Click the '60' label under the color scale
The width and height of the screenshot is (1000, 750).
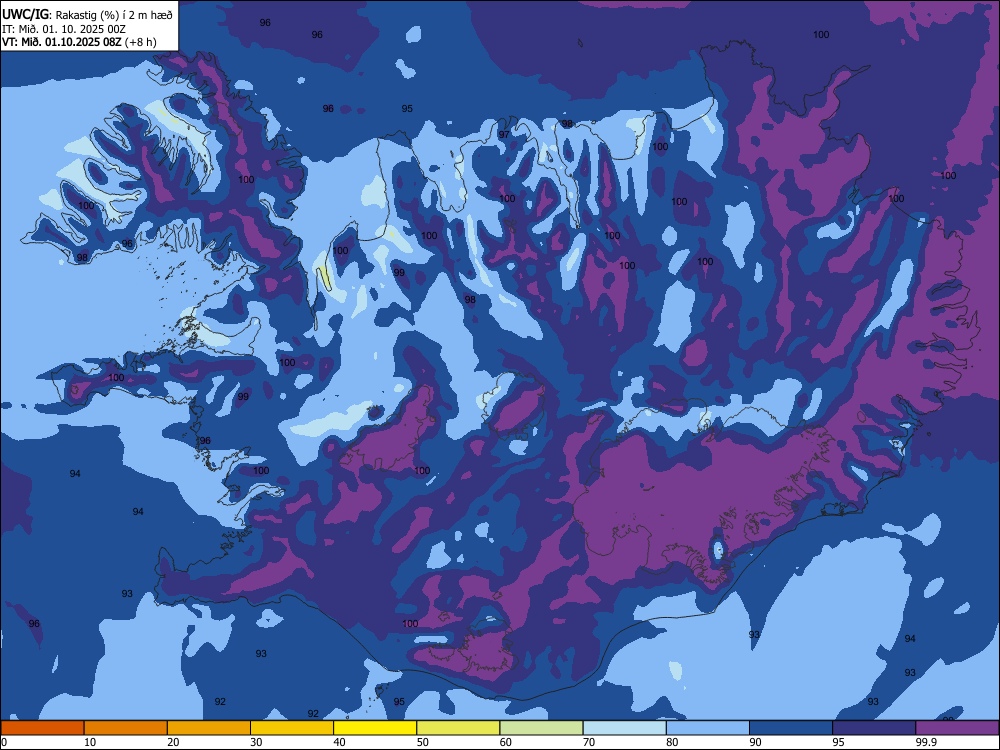click(x=506, y=742)
